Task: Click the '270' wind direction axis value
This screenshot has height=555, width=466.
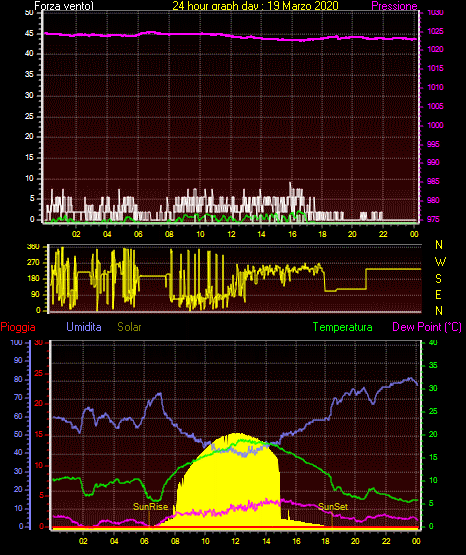Action: tap(33, 263)
